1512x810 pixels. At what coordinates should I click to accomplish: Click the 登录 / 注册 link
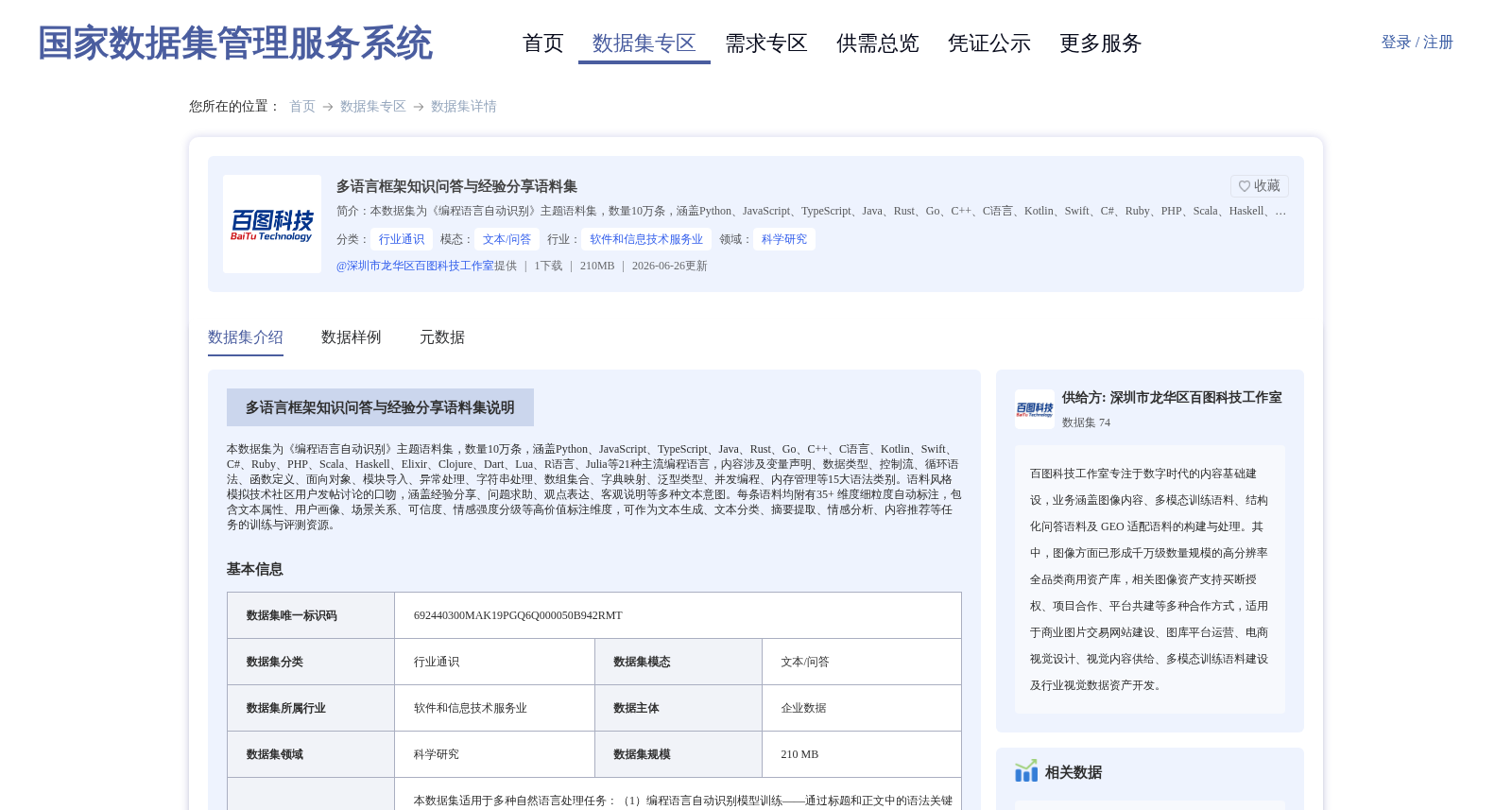(1417, 43)
